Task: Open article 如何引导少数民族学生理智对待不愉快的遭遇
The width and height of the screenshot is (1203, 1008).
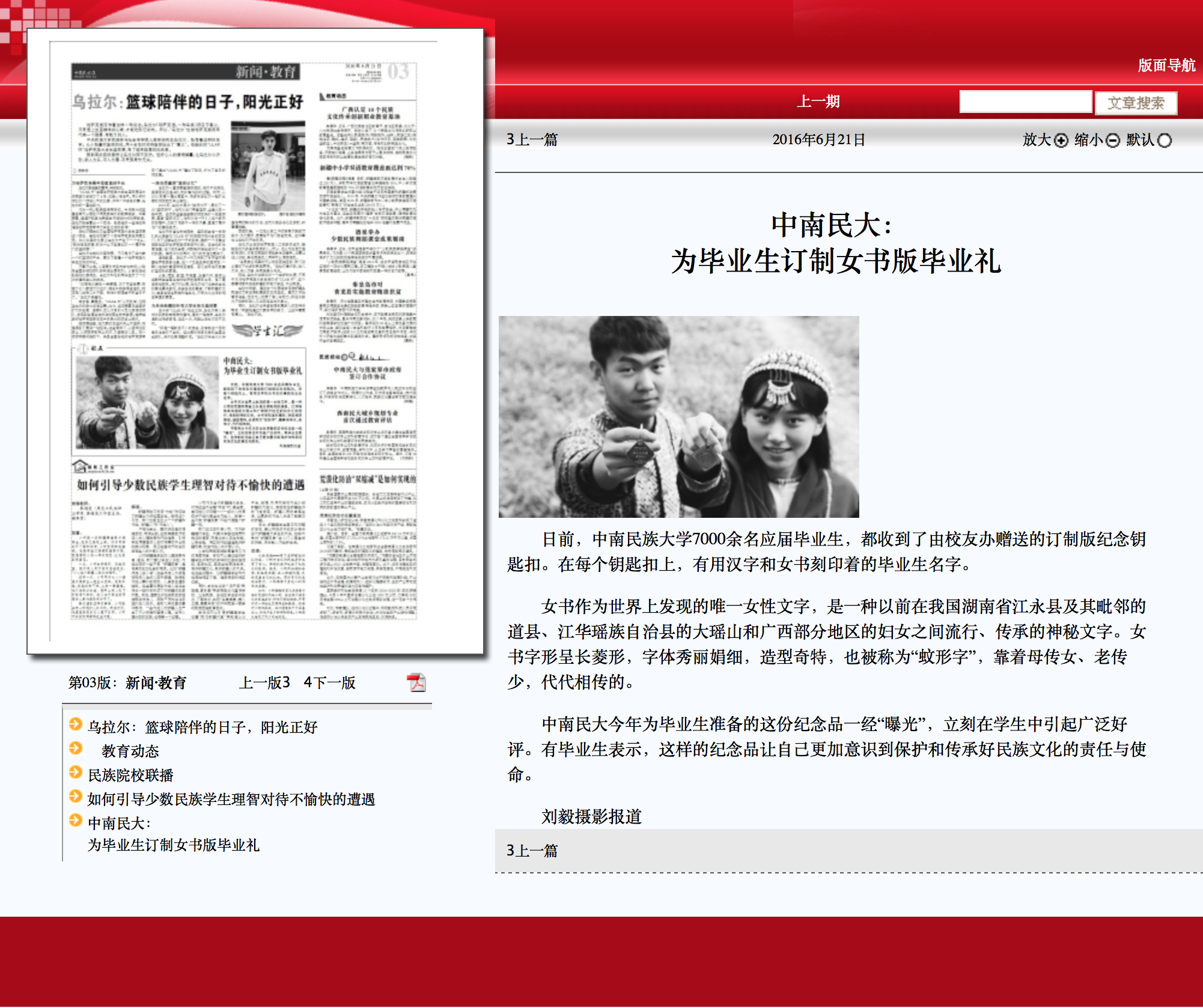Action: coord(231,799)
